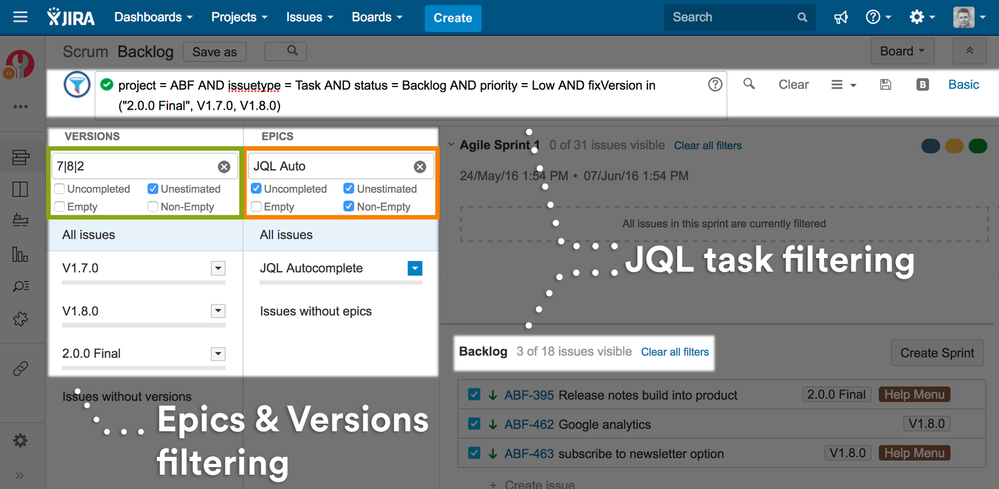Expand the 2.0.0 Final version dropdown
The image size is (999, 489).
[218, 353]
